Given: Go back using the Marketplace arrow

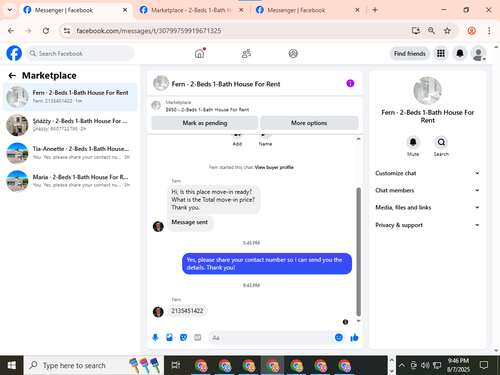Looking at the screenshot, I should click(x=12, y=76).
